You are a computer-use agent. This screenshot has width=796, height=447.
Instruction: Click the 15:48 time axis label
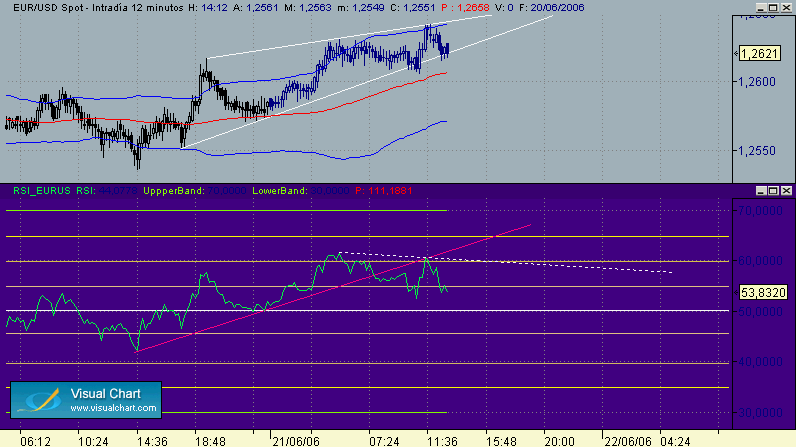502,441
